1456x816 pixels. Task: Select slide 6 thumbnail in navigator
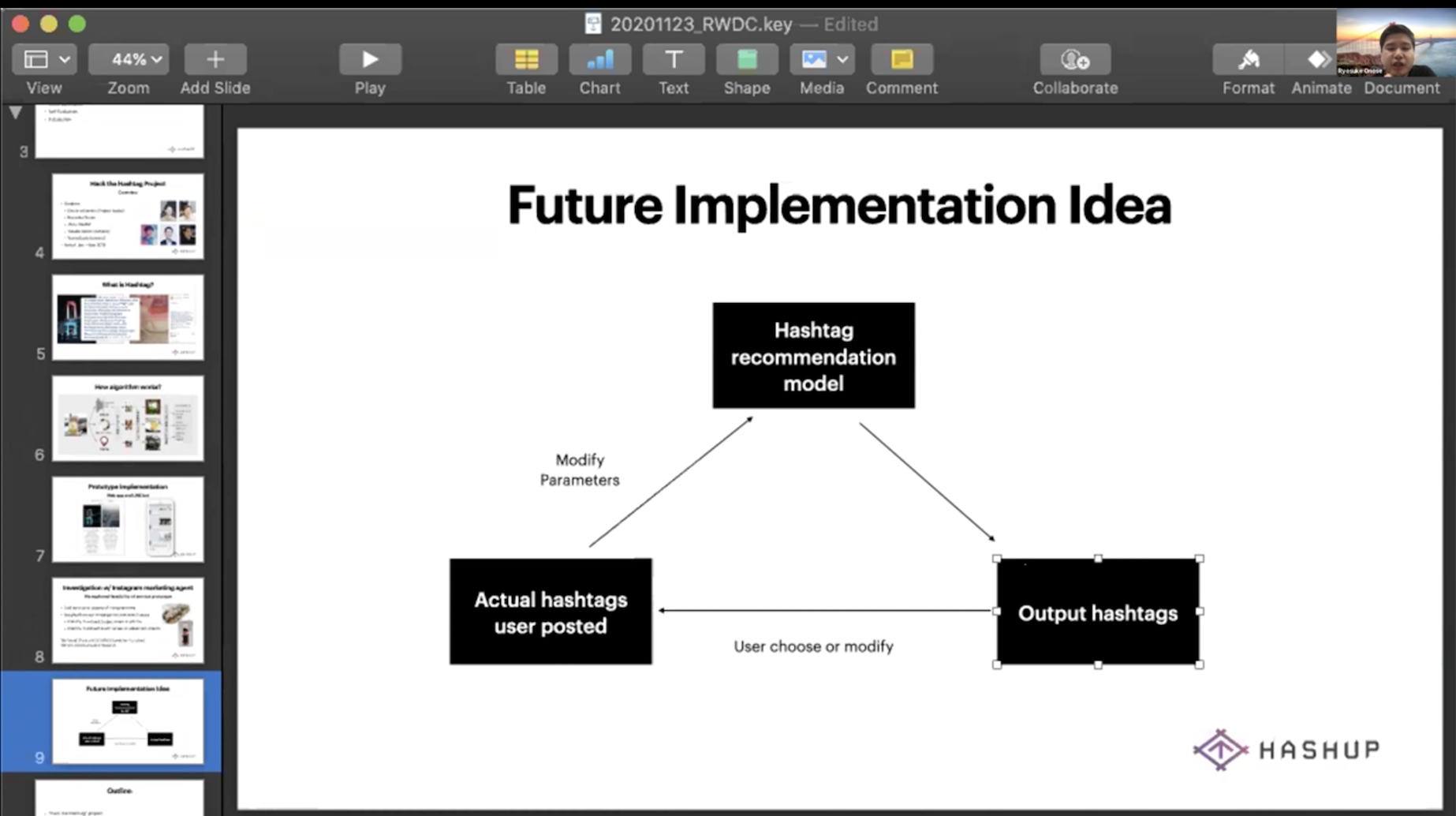pyautogui.click(x=127, y=418)
